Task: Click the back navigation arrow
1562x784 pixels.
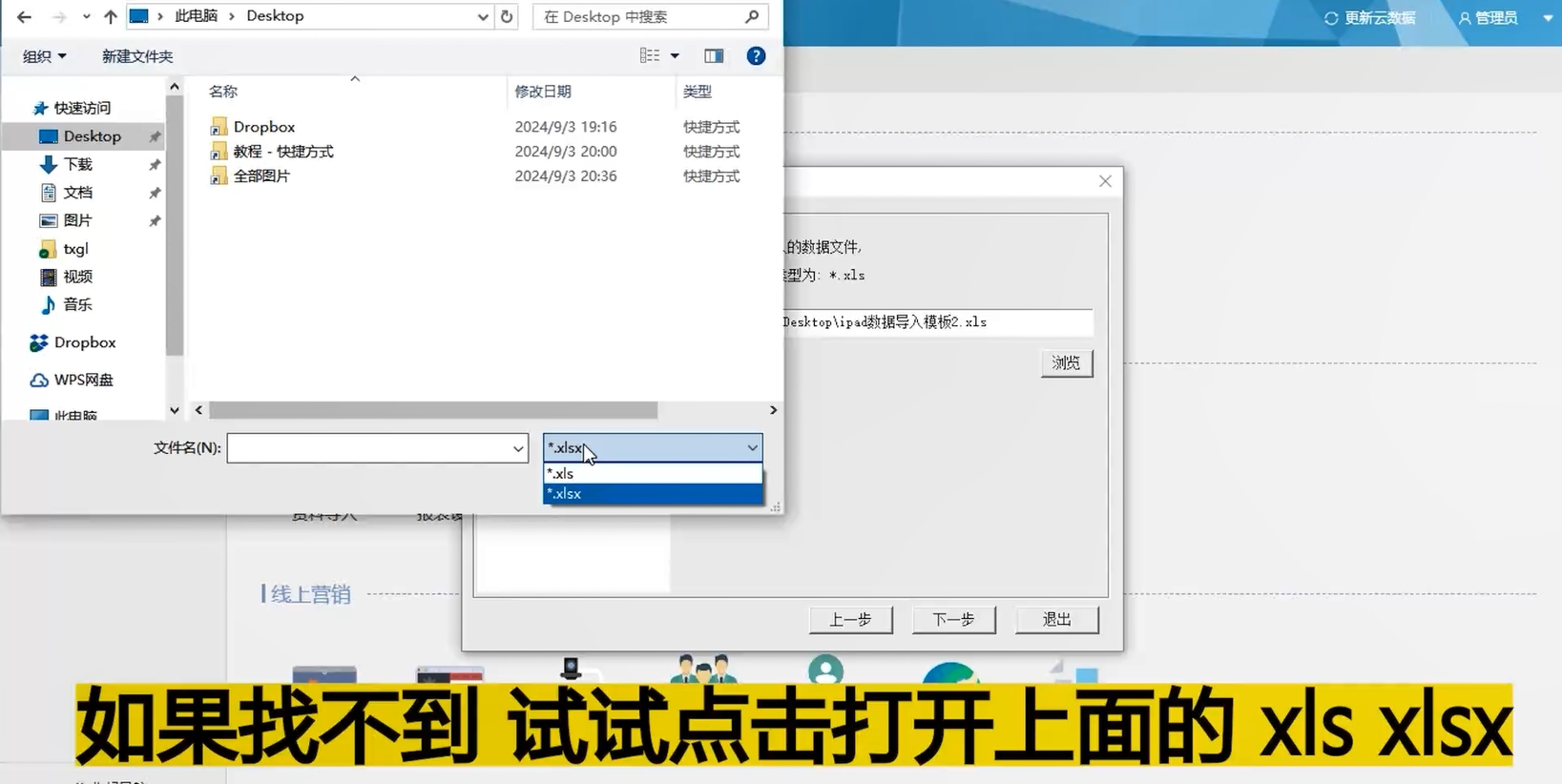Action: pos(24,16)
